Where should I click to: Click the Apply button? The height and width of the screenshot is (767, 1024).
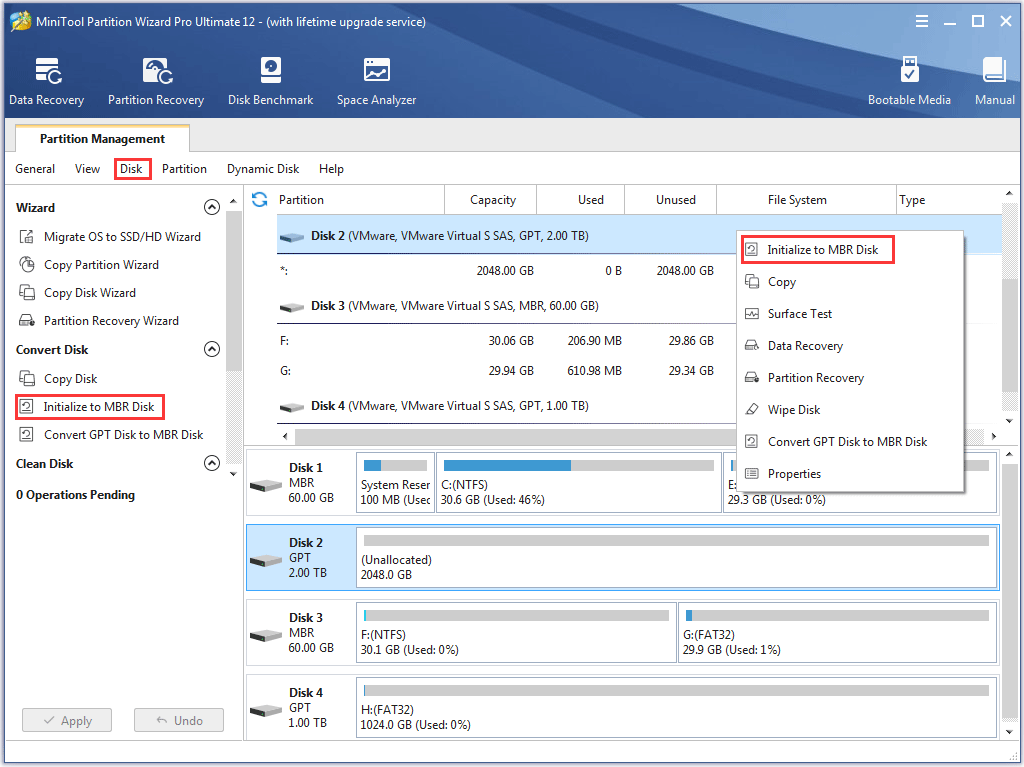click(67, 720)
